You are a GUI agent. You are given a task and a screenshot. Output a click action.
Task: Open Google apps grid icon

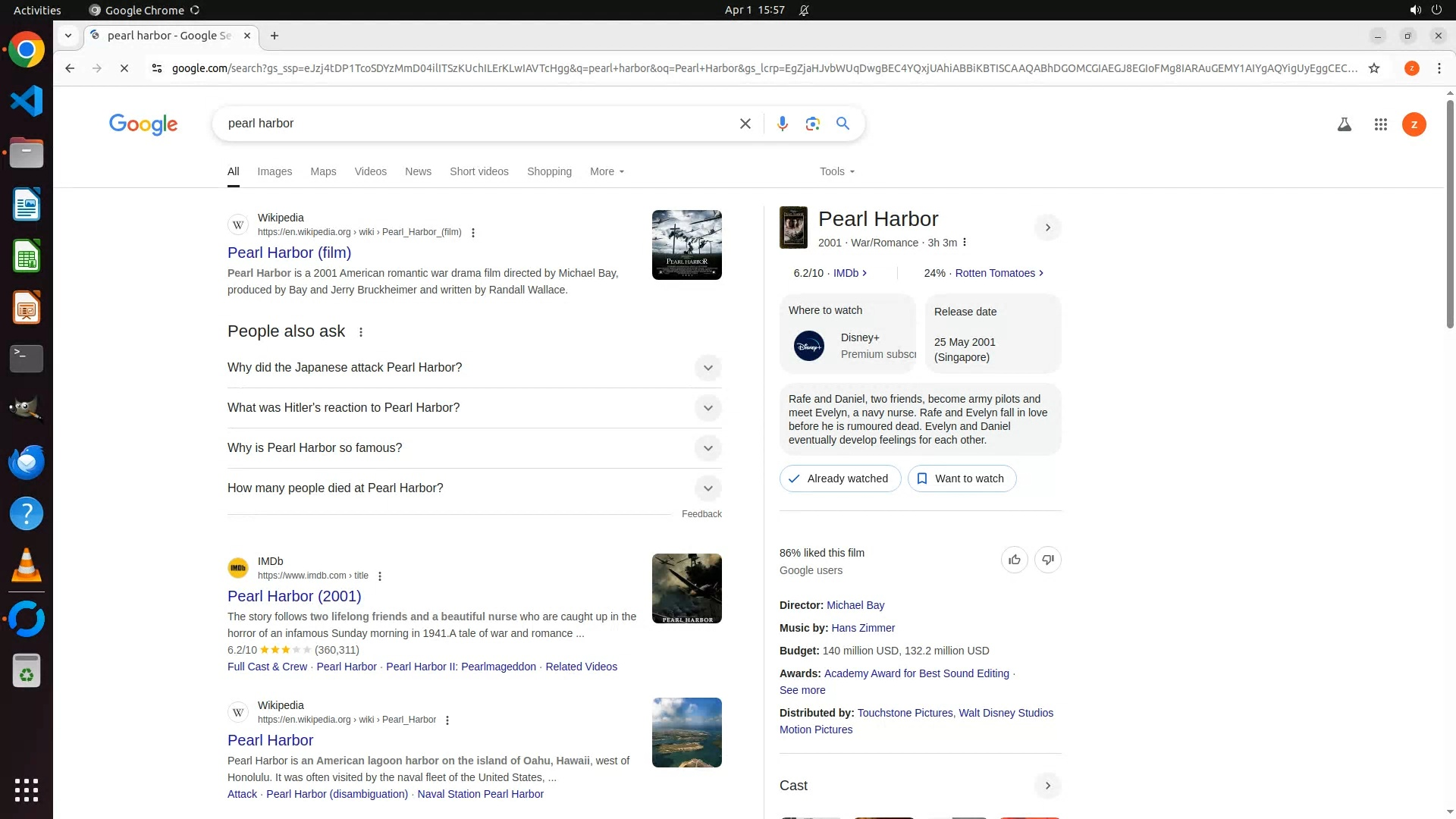click(x=1380, y=124)
